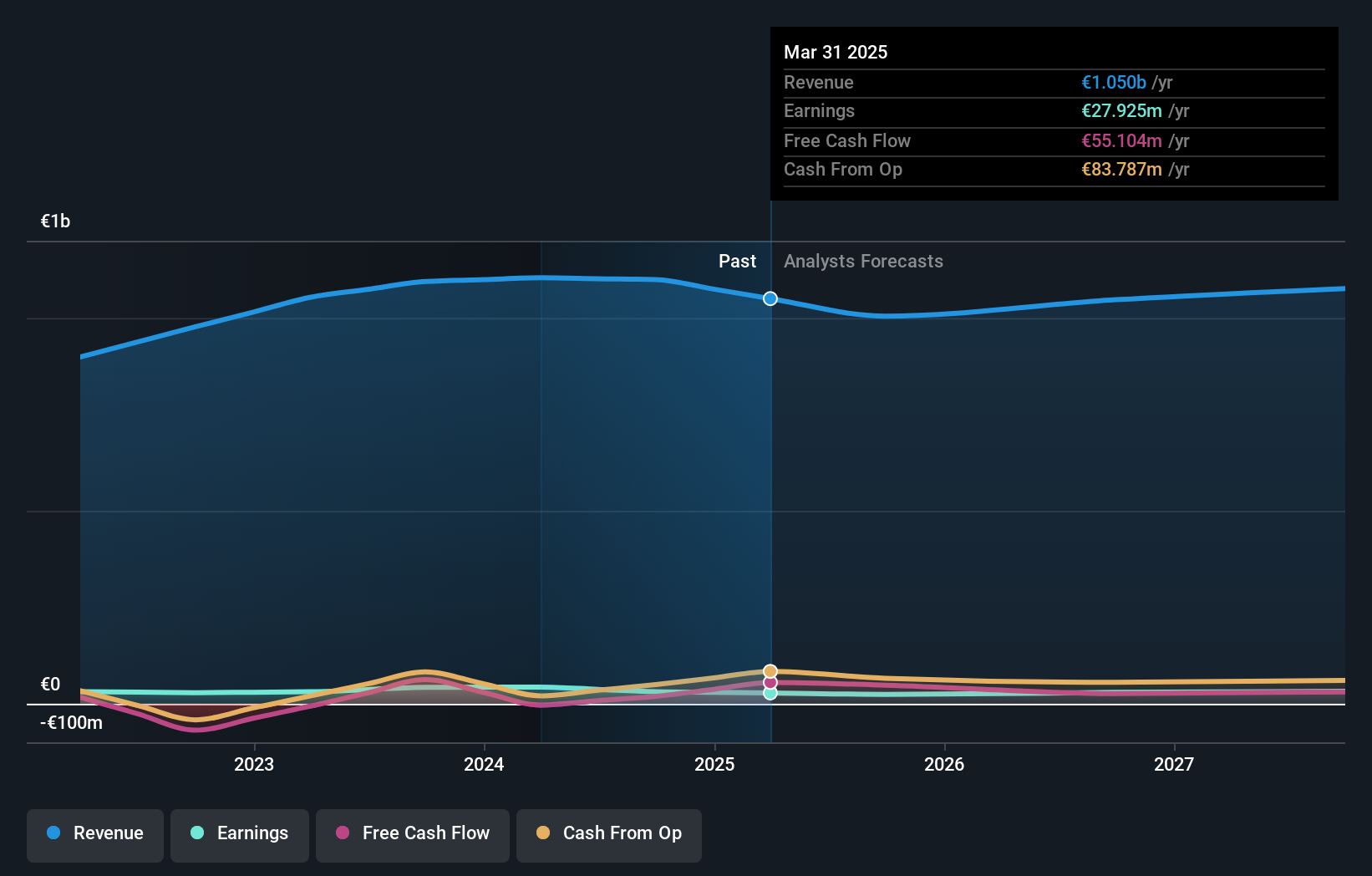This screenshot has width=1372, height=876.
Task: Click the Analysts Forecasts label
Action: coord(863,261)
